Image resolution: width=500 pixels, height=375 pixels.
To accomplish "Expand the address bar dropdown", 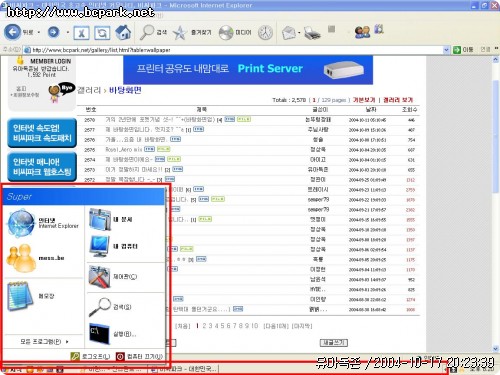I will coord(447,50).
